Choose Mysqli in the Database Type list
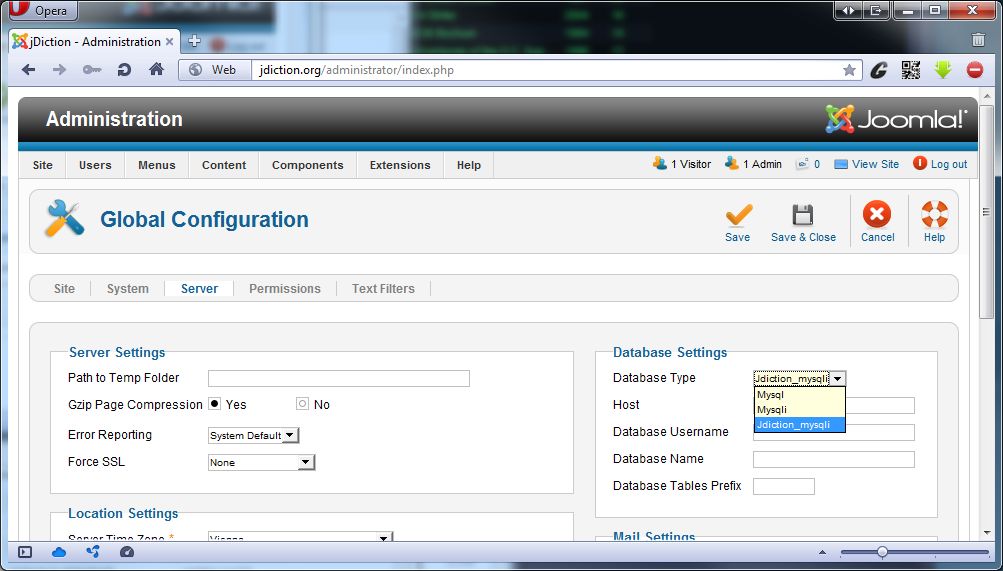This screenshot has height=571, width=1003. pyautogui.click(x=771, y=409)
